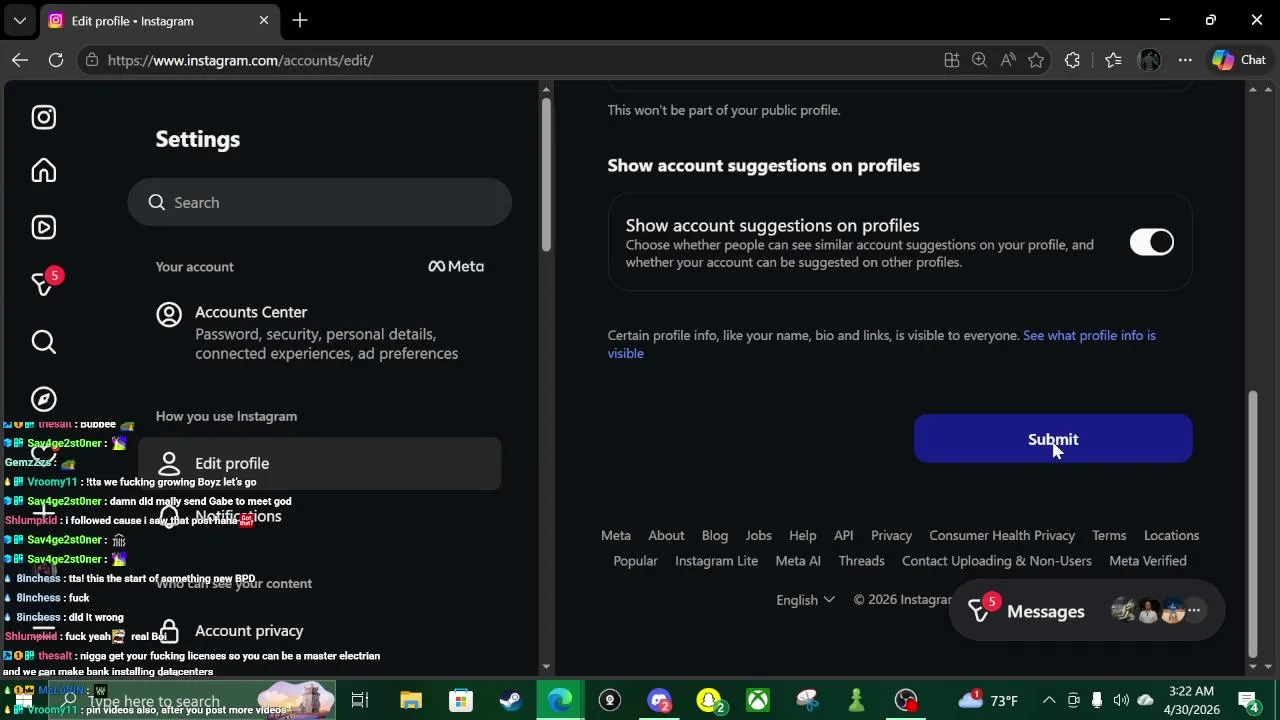
Task: Click the address bar URL
Action: 240,60
